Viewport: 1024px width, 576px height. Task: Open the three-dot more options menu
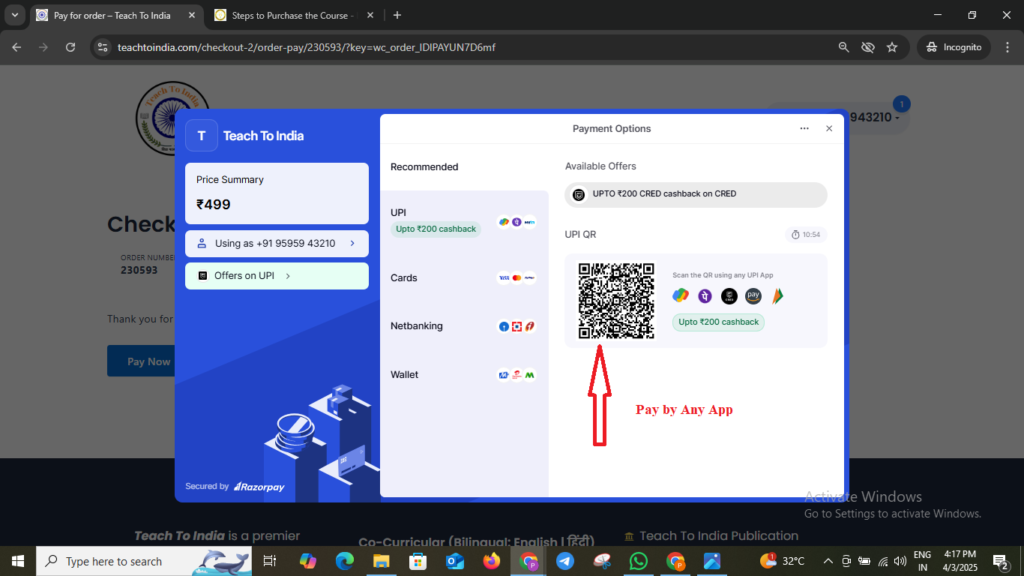click(804, 129)
